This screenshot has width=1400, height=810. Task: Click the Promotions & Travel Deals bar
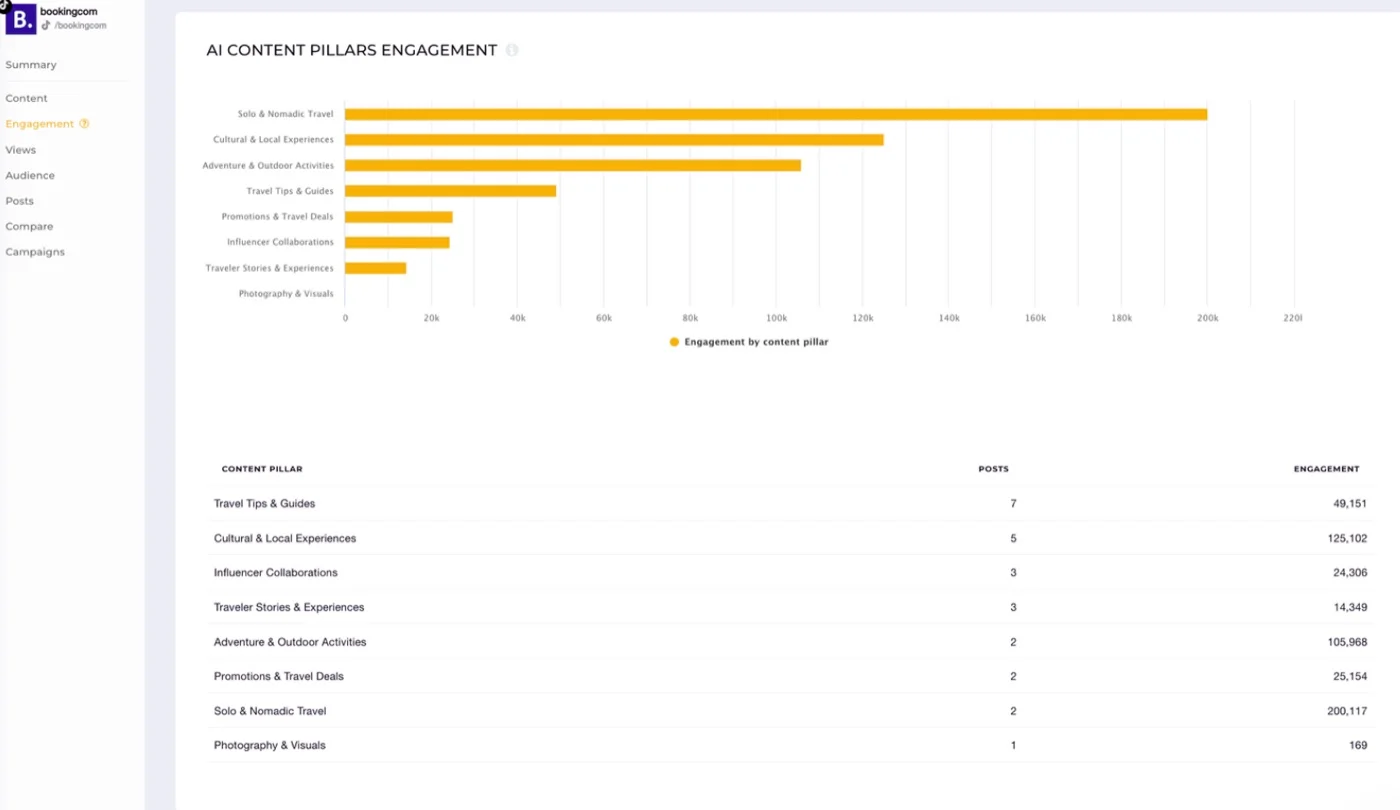point(399,217)
